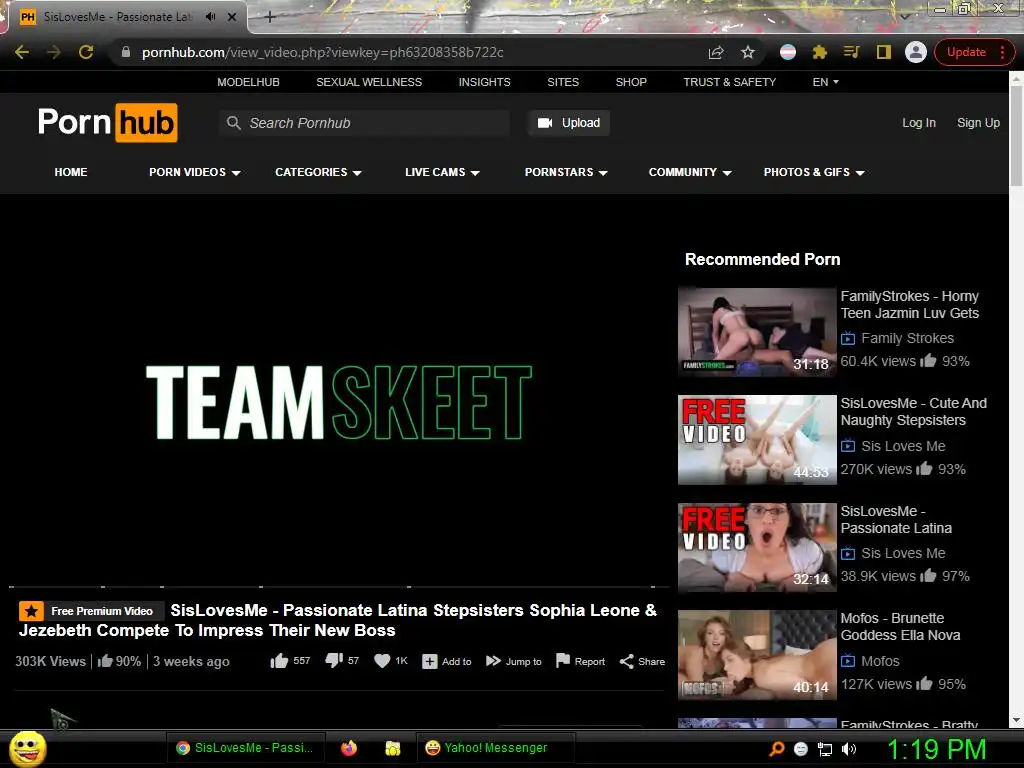Expand the LIVE CAMS menu
This screenshot has width=1024, height=768.
click(x=442, y=172)
